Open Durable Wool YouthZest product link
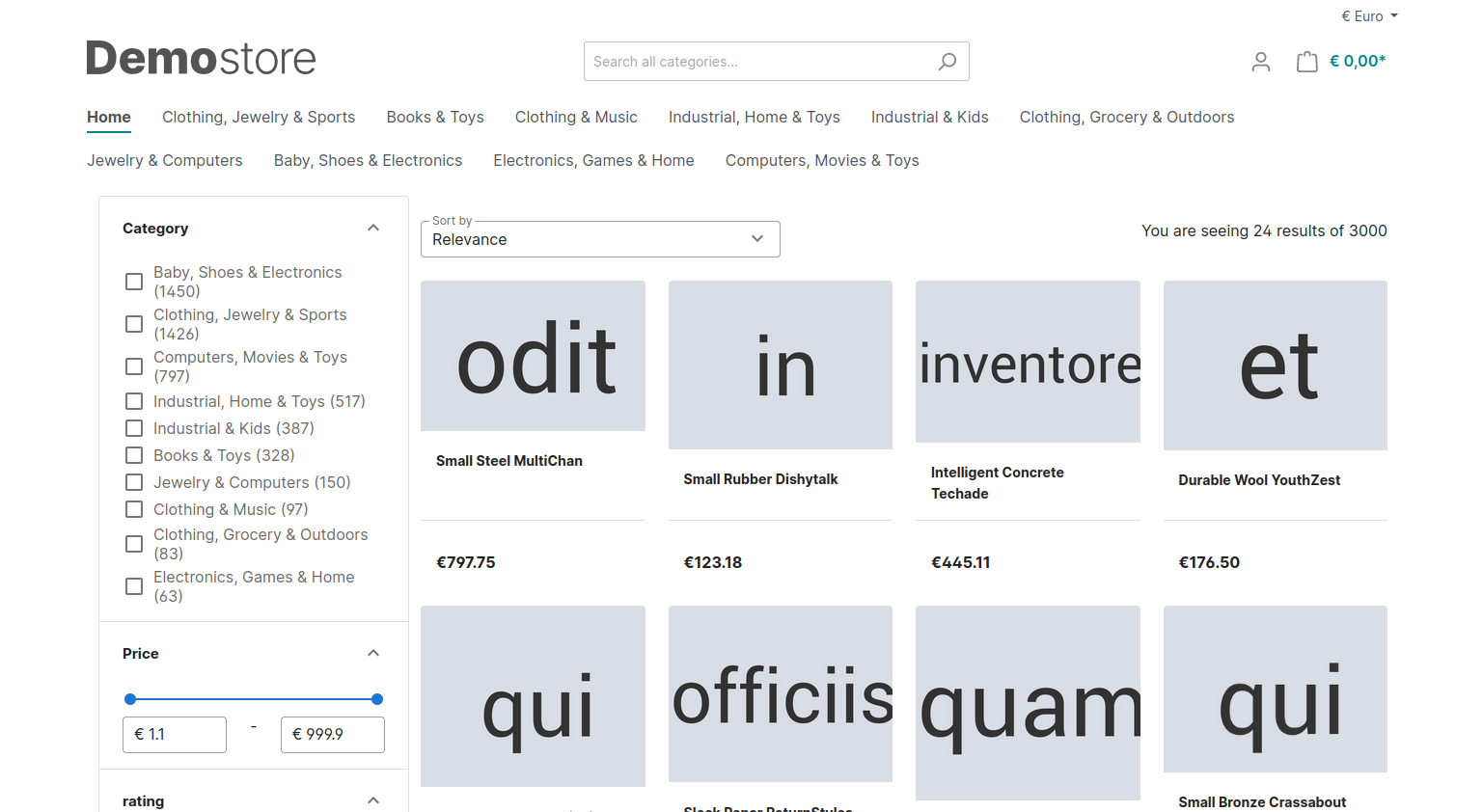This screenshot has height=812, width=1483. 1259,480
